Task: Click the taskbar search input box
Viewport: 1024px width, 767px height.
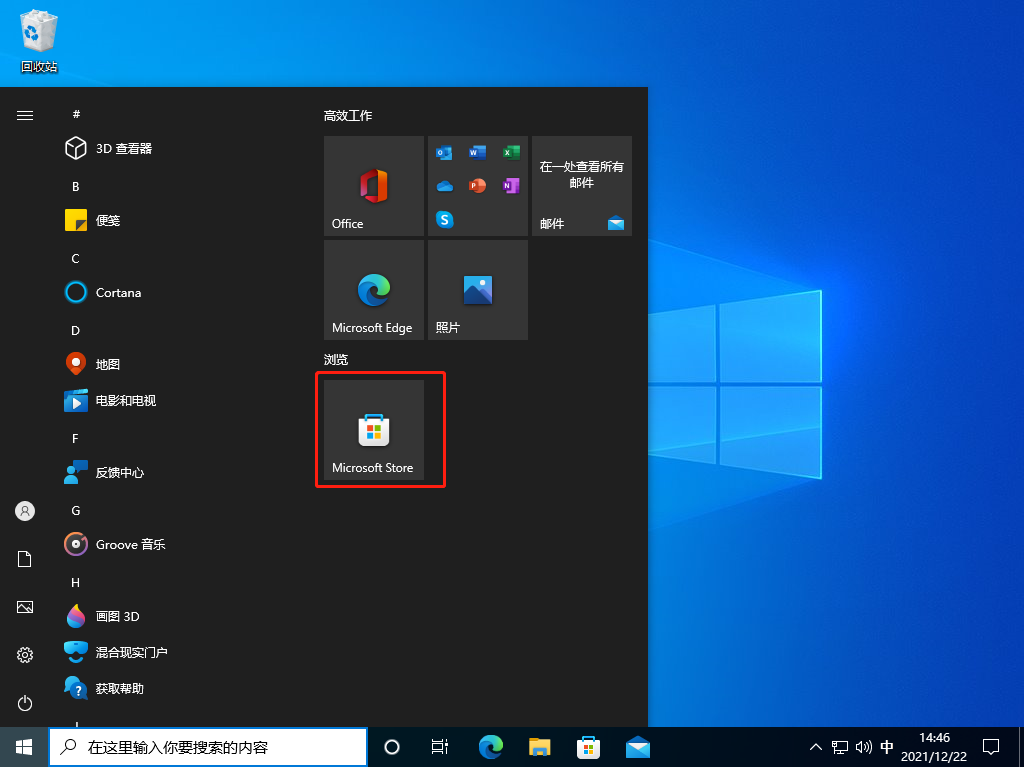Action: tap(207, 747)
